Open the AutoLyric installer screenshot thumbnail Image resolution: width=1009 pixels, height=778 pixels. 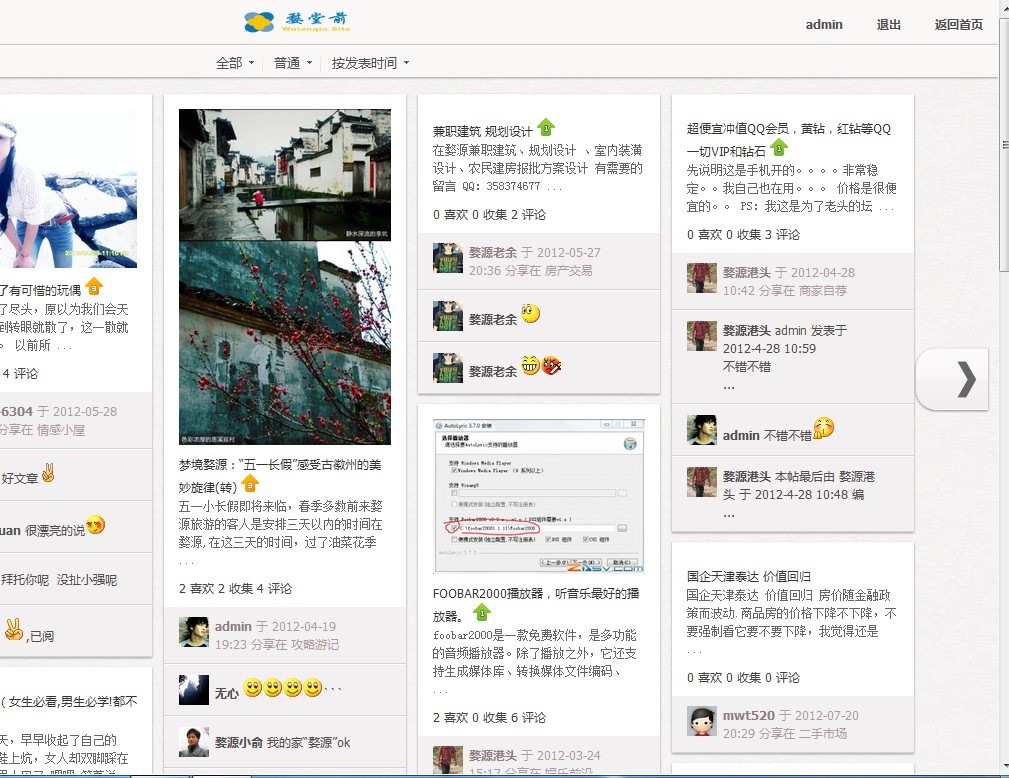point(539,496)
